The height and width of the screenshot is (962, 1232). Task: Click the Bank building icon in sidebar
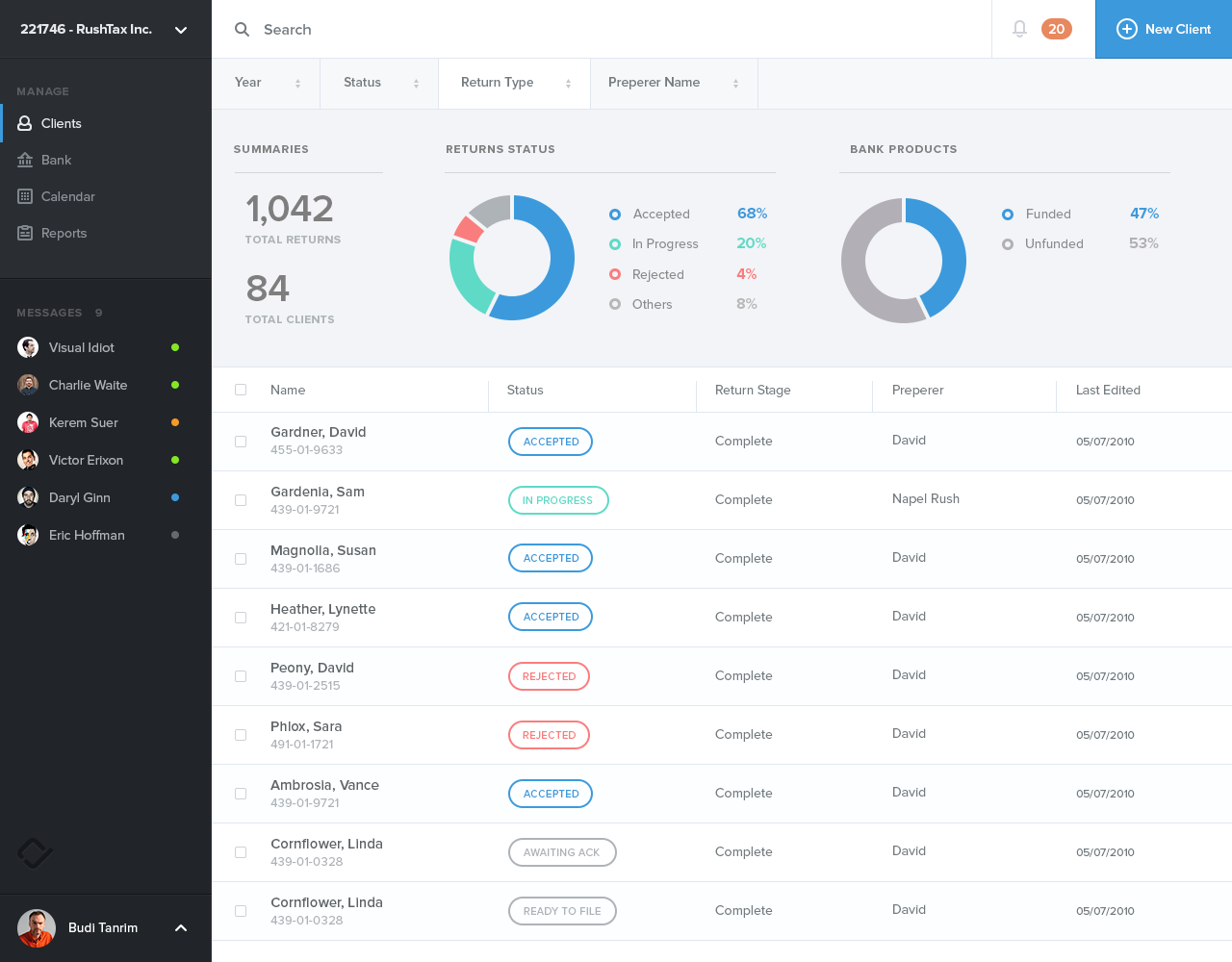25,160
